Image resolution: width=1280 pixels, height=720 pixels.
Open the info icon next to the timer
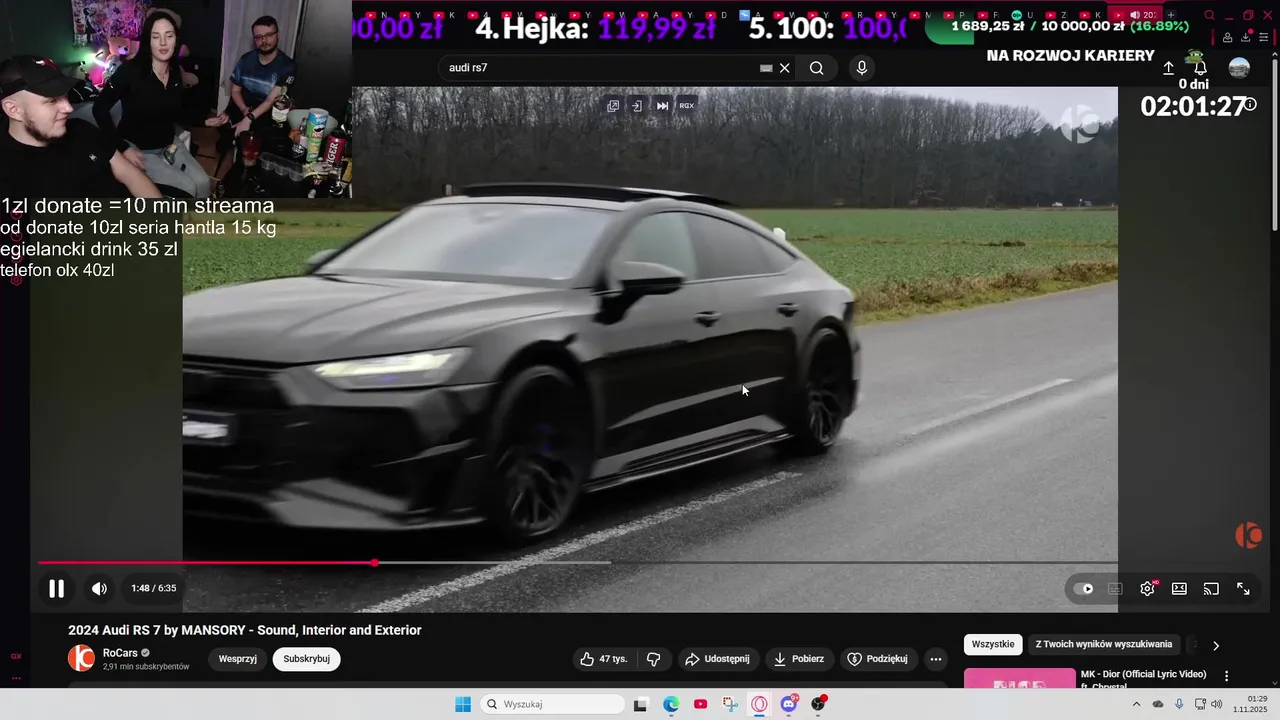[1250, 105]
